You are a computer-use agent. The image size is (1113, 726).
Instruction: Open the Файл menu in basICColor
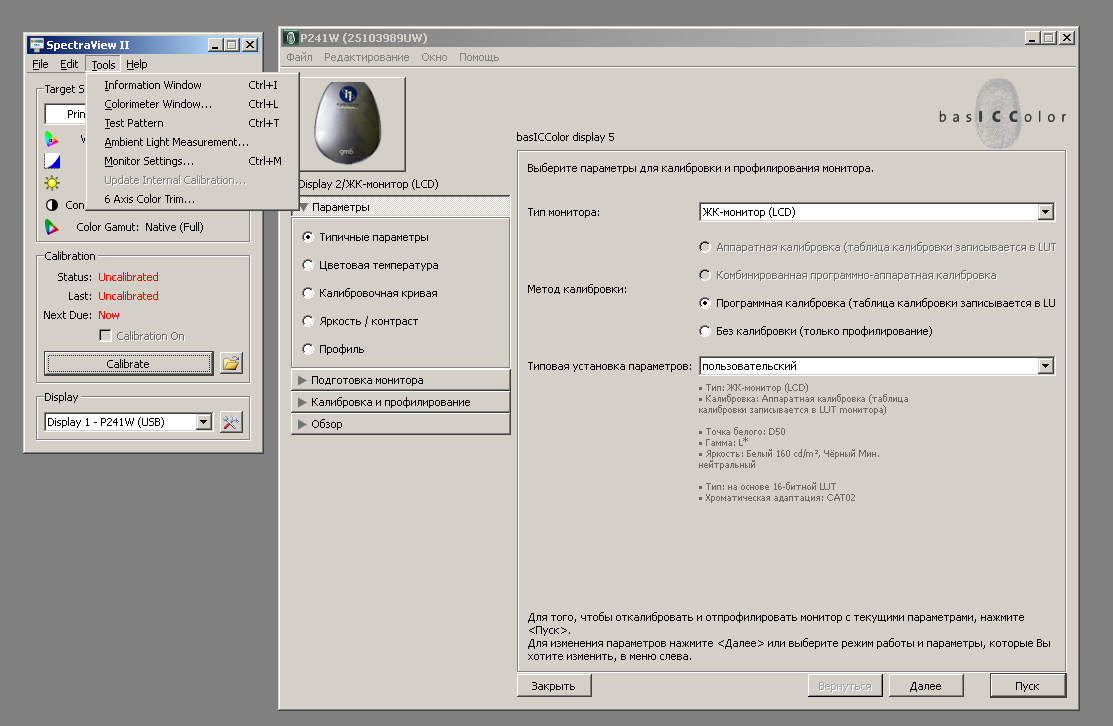pyautogui.click(x=299, y=57)
